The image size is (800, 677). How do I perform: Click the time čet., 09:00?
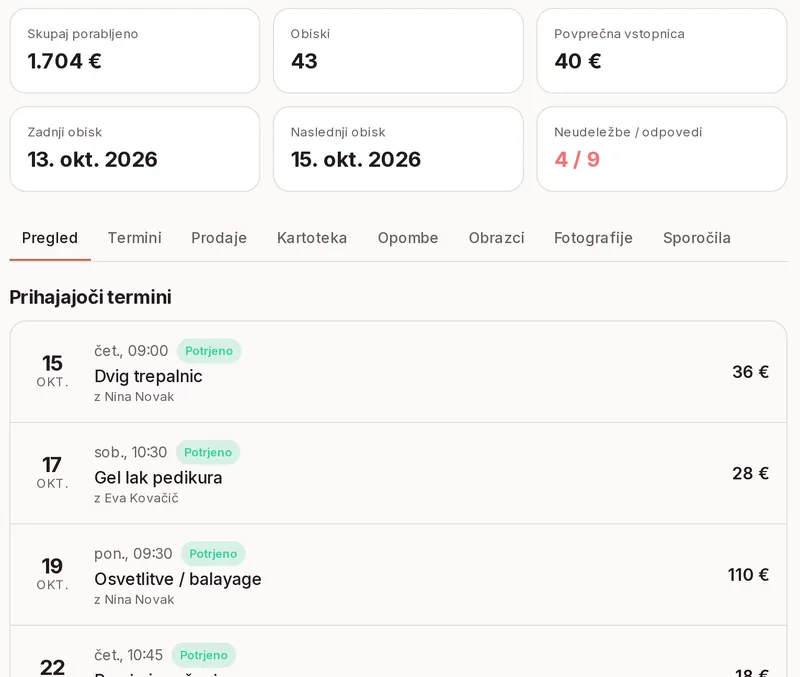[131, 351]
